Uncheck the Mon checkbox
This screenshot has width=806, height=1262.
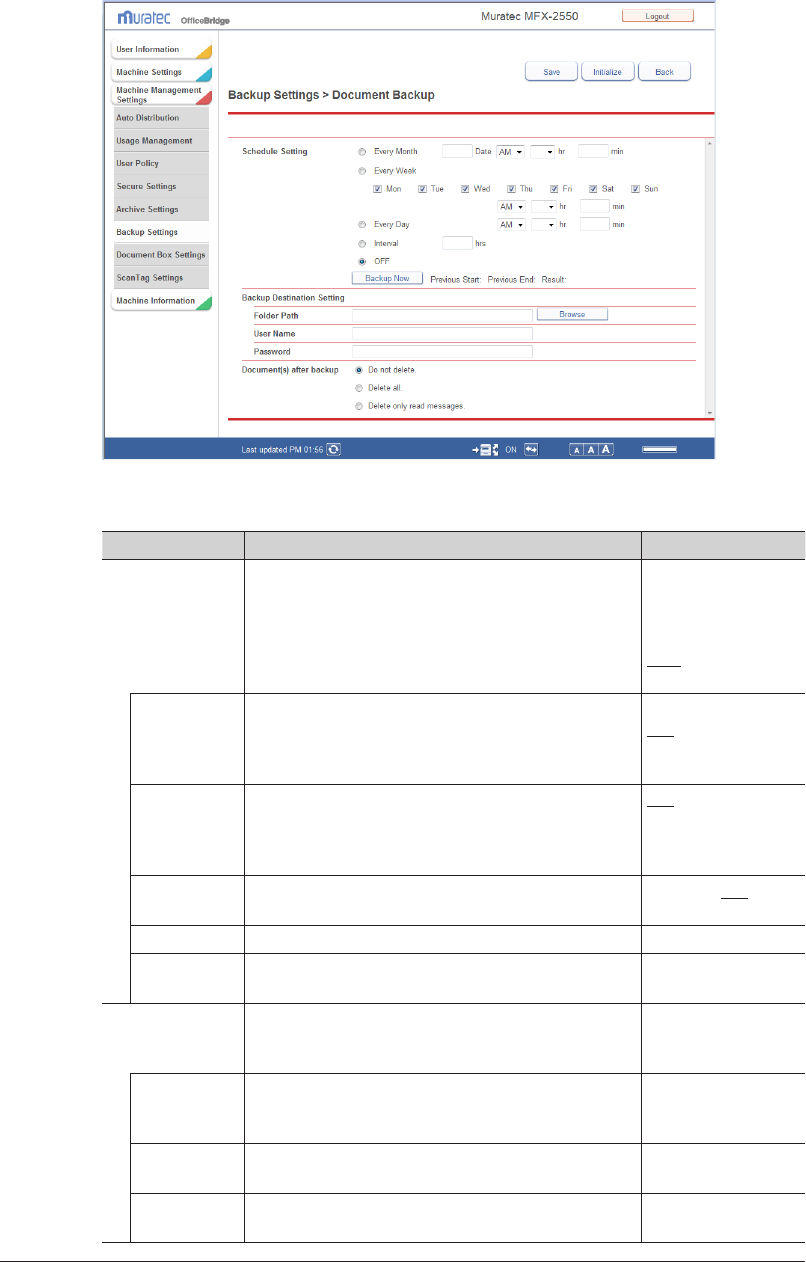coord(378,189)
